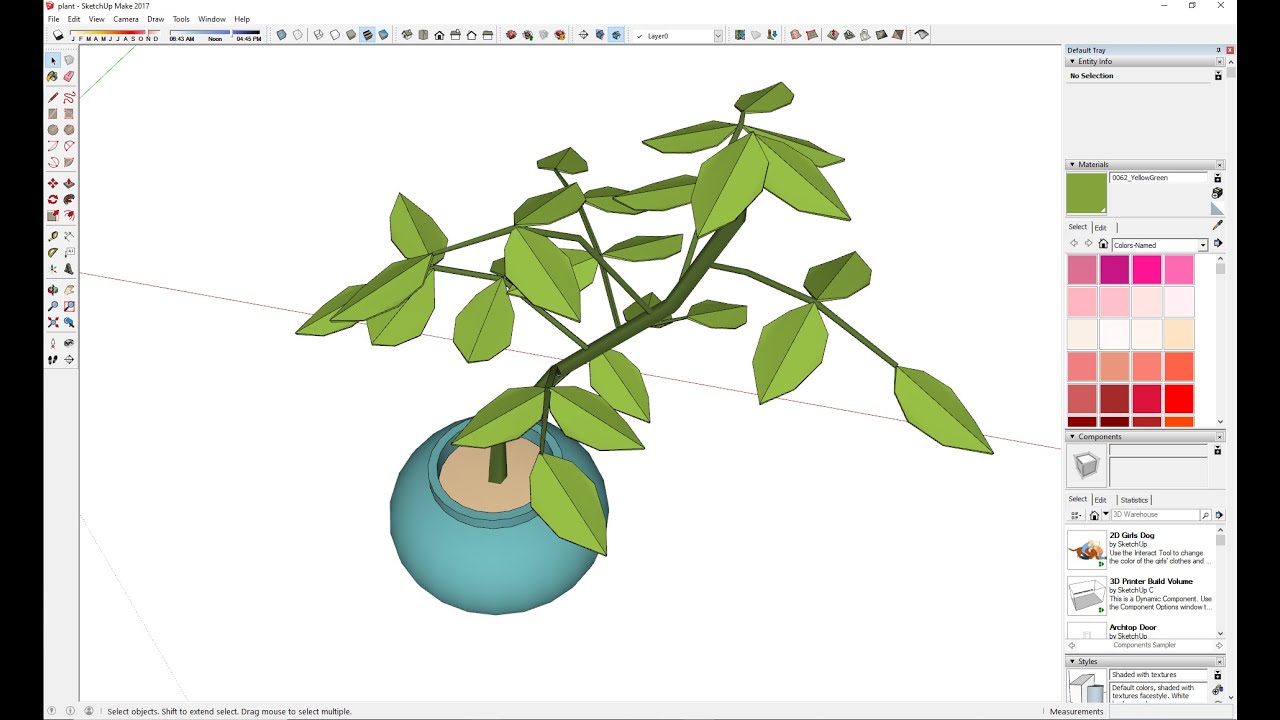Adjust the shadow time-of-day slider

pyautogui.click(x=215, y=33)
